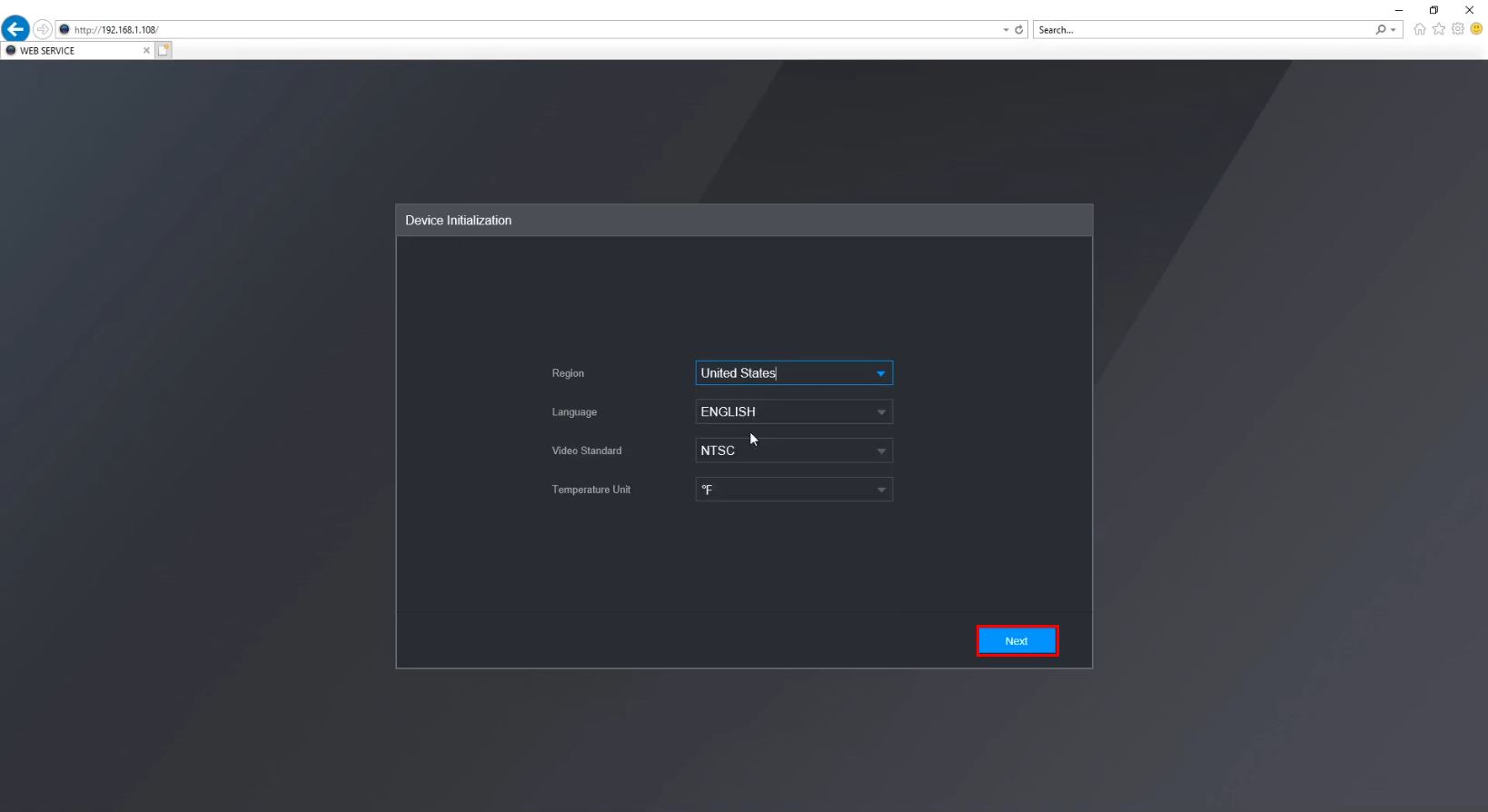1488x812 pixels.
Task: Expand the search provider dropdown arrow
Action: click(1393, 30)
